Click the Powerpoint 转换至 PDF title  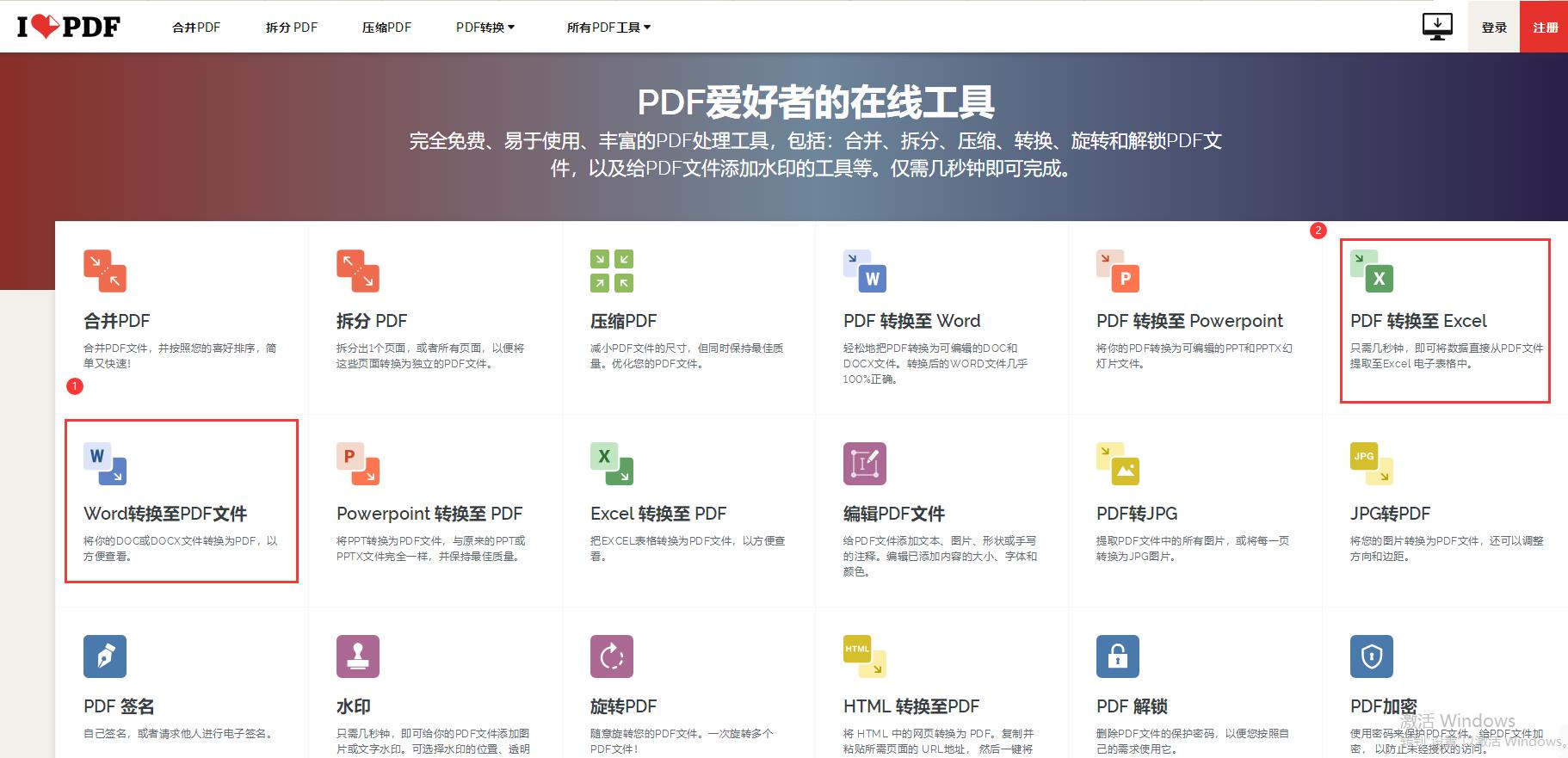(x=429, y=514)
